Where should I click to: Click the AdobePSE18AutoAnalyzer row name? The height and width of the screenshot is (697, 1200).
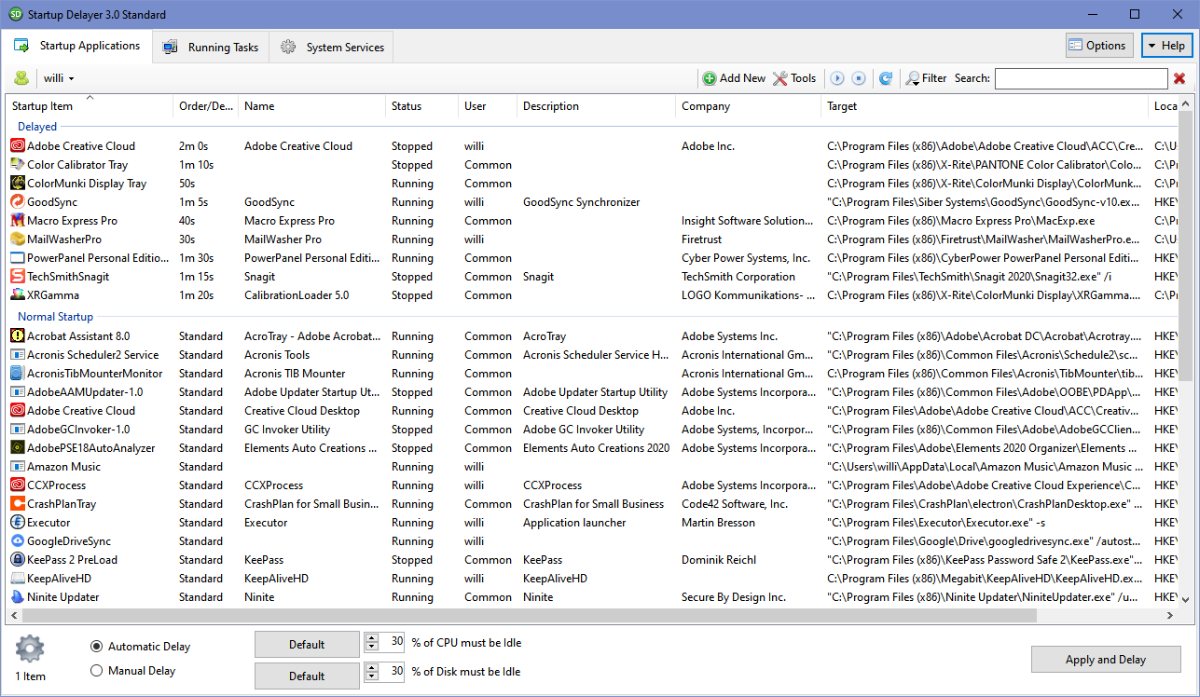point(91,448)
